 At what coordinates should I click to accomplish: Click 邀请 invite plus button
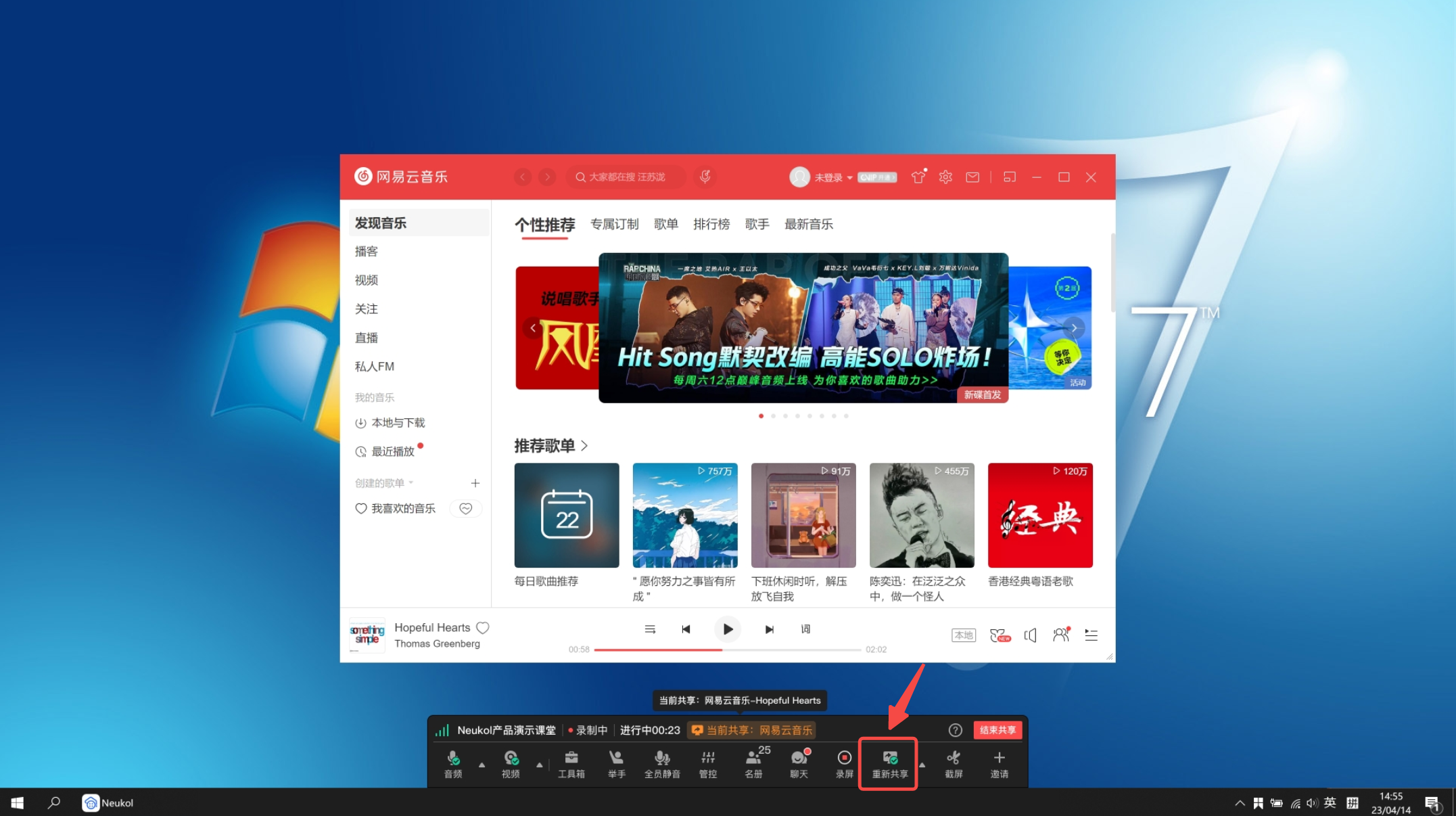click(x=999, y=764)
